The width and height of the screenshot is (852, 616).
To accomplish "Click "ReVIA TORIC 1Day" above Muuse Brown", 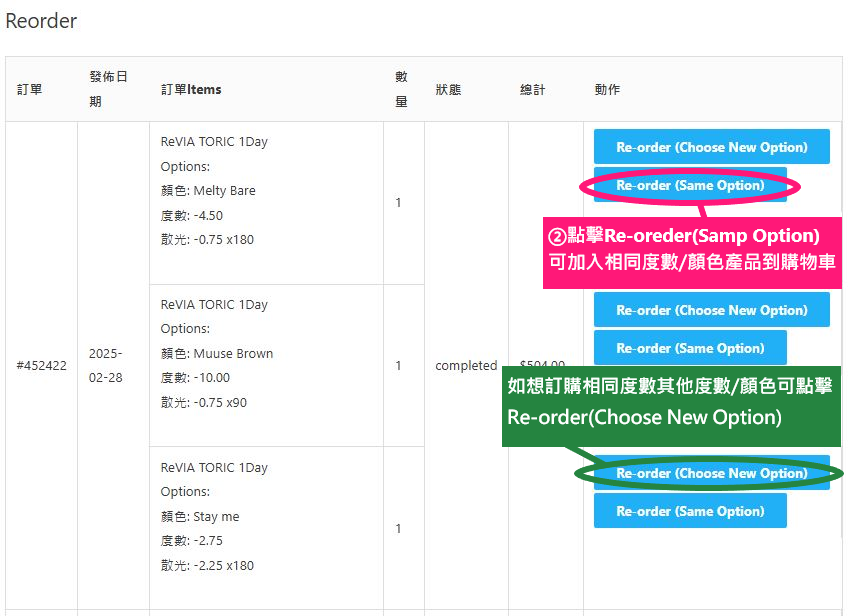I will (x=214, y=305).
